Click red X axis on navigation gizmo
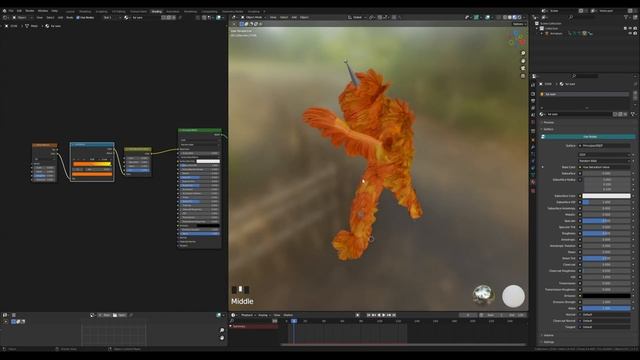This screenshot has width=640, height=360. (x=522, y=42)
